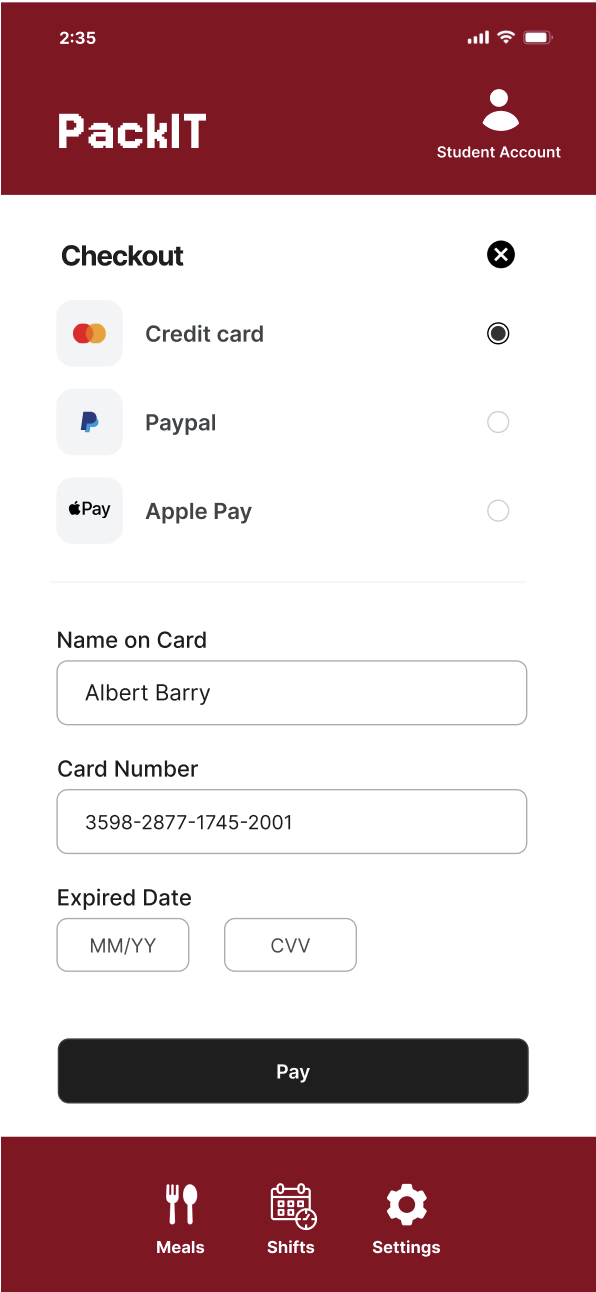Select the Credit card radio button
The width and height of the screenshot is (596, 1292).
(x=498, y=333)
